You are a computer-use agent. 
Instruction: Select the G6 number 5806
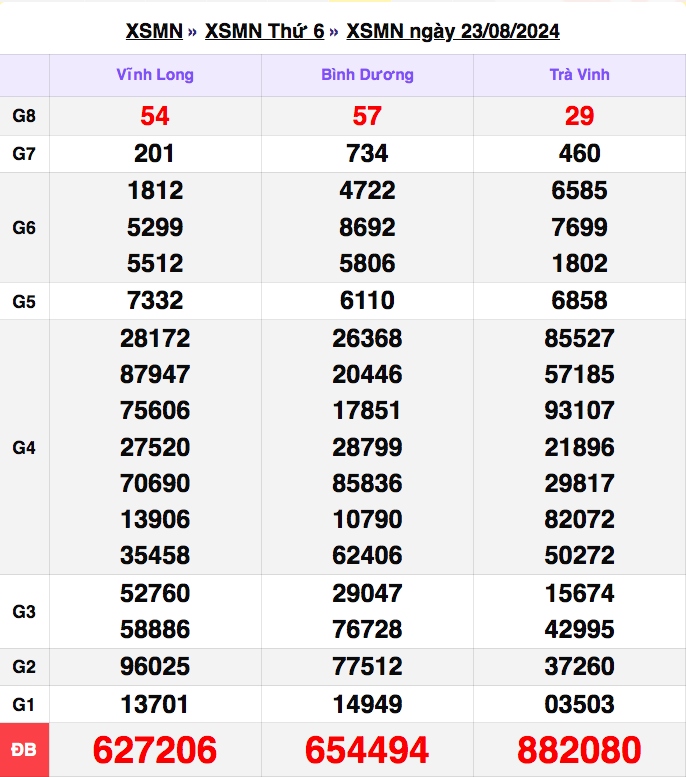pos(367,263)
